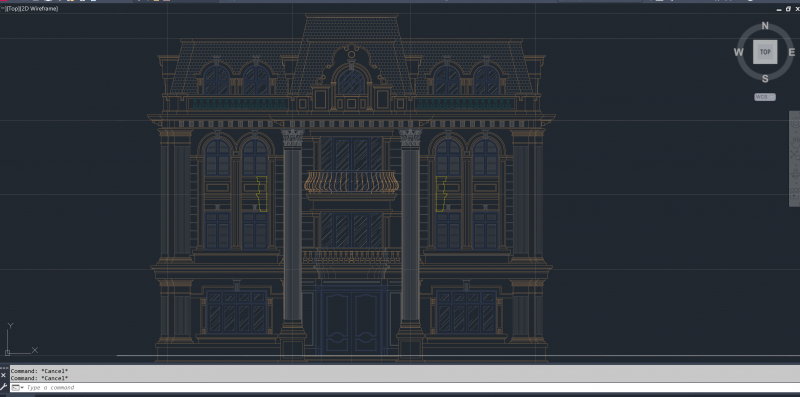Click the Pan tool on navigation bar
This screenshot has height=397, width=800.
[795, 141]
